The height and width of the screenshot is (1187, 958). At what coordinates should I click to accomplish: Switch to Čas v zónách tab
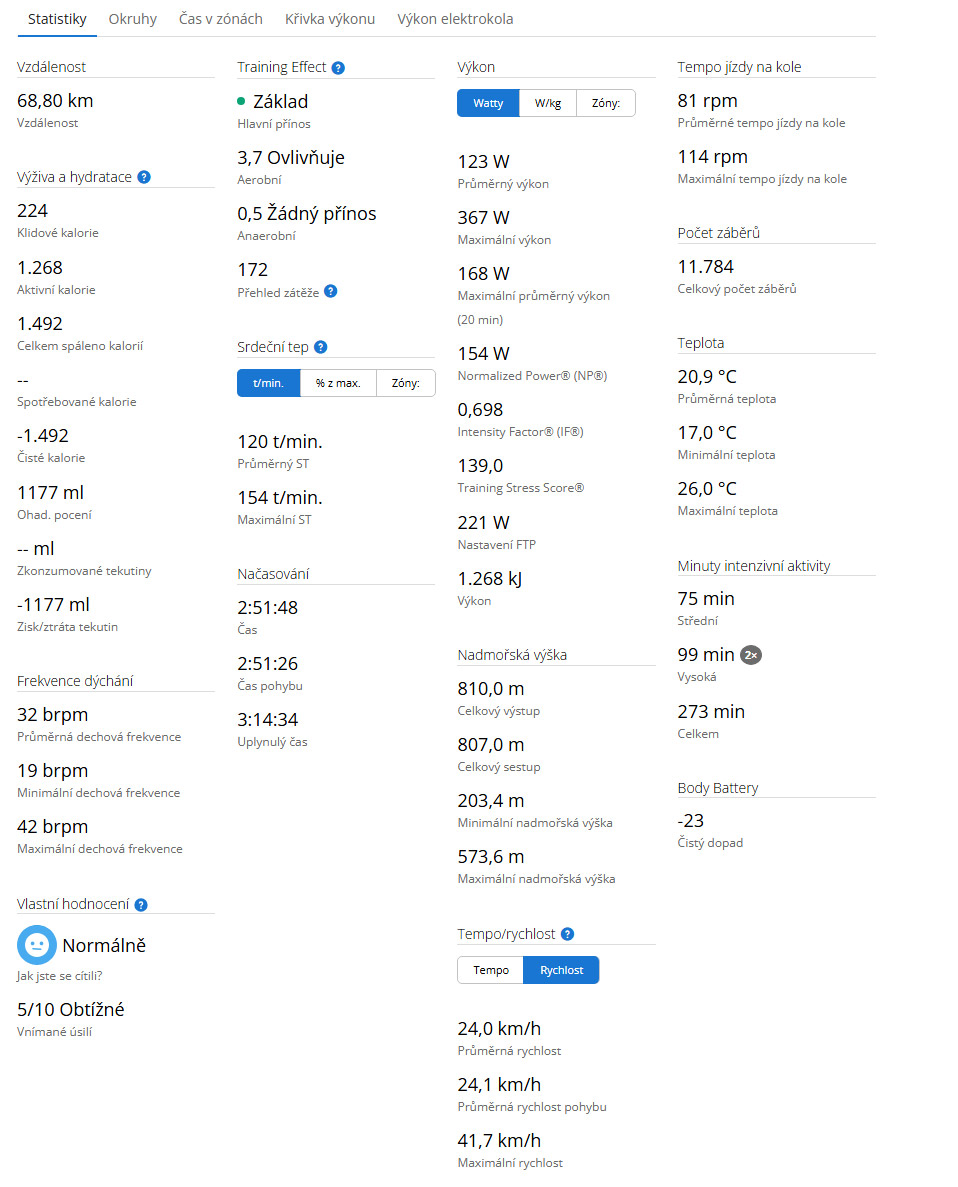pyautogui.click(x=220, y=19)
